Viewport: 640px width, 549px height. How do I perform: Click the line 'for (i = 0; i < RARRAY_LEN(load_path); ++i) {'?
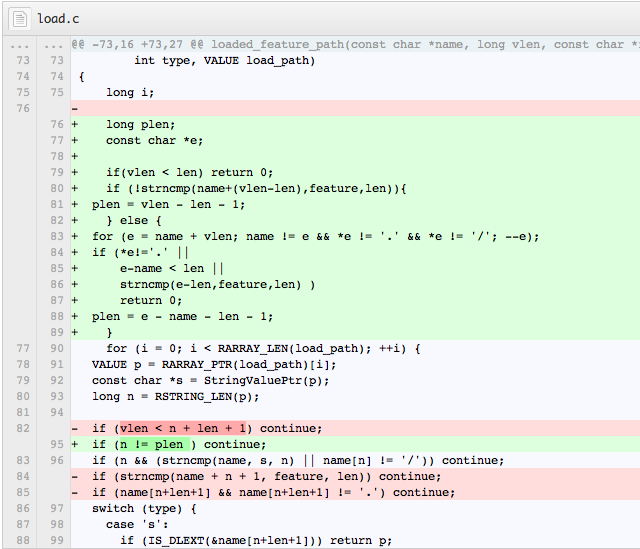[263, 348]
